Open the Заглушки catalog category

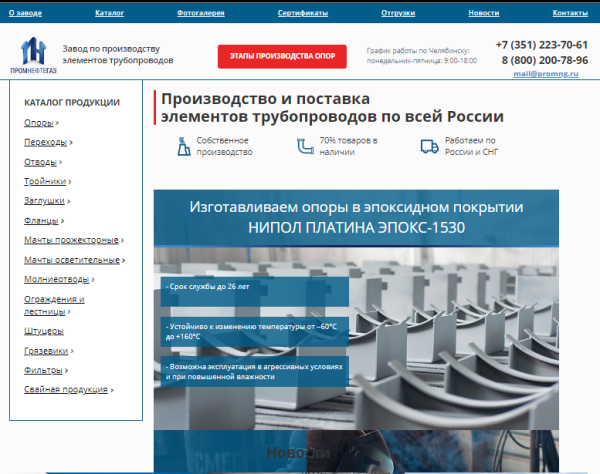coord(44,201)
